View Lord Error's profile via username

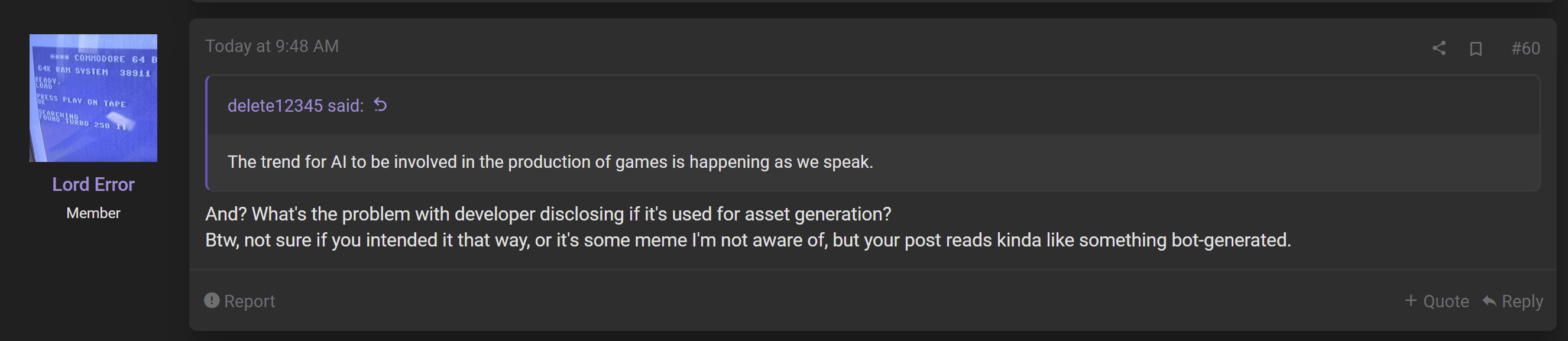click(93, 184)
